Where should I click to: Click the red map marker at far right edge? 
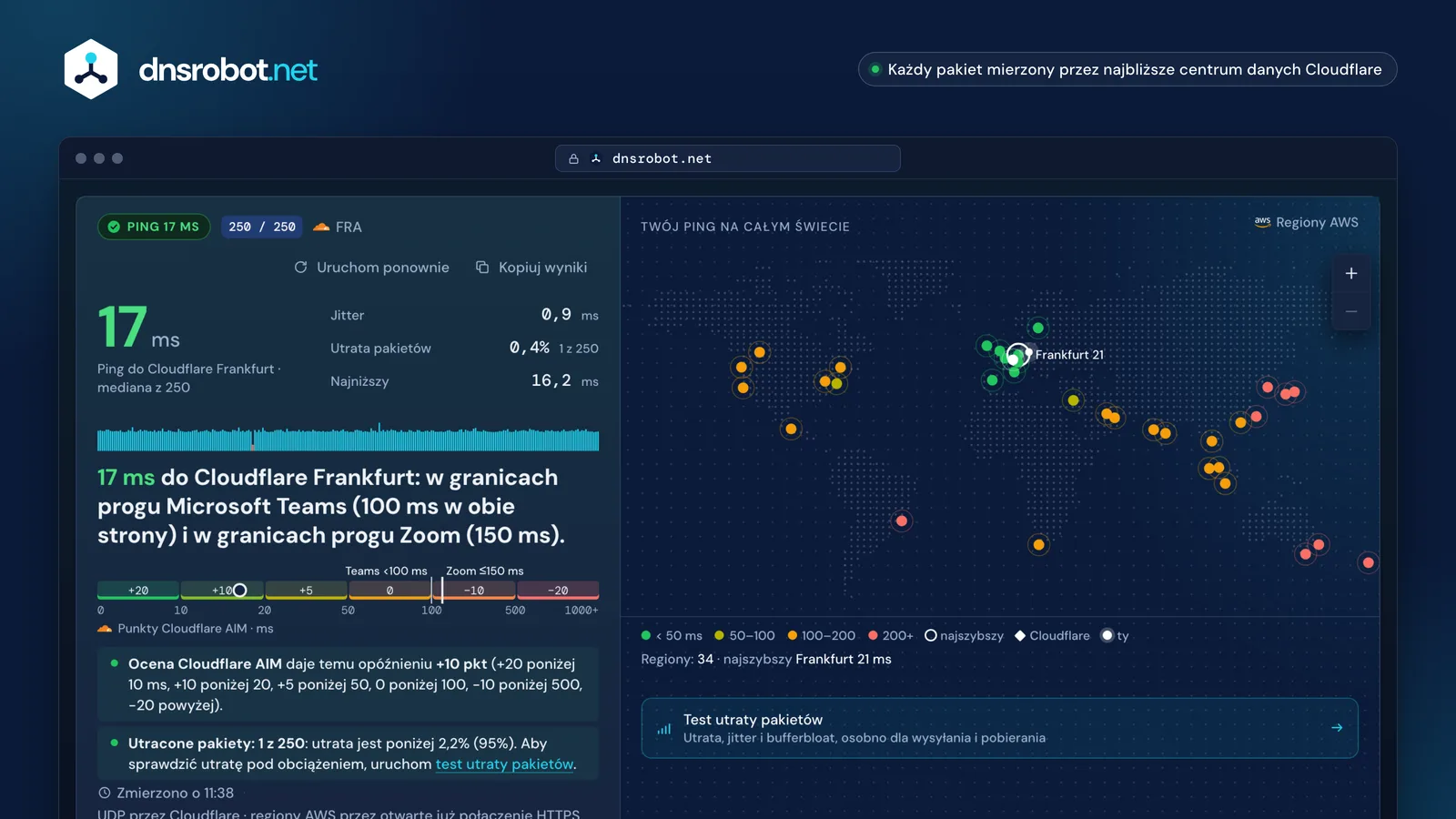tap(1368, 563)
